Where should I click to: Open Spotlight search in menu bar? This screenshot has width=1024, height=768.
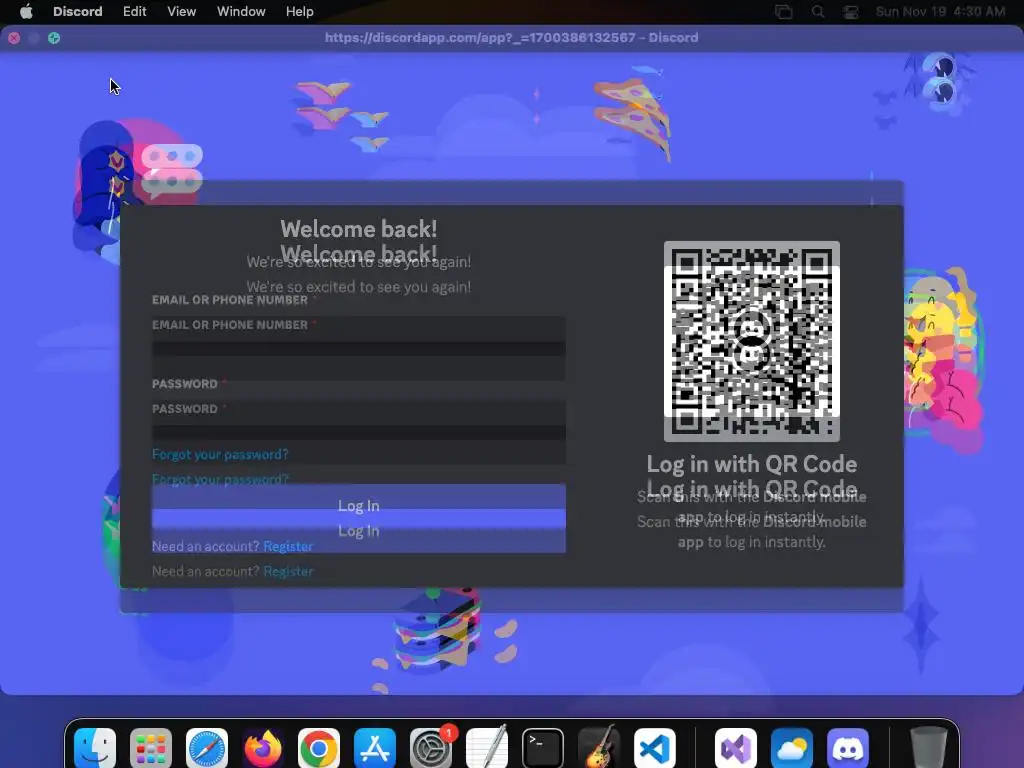pos(818,12)
